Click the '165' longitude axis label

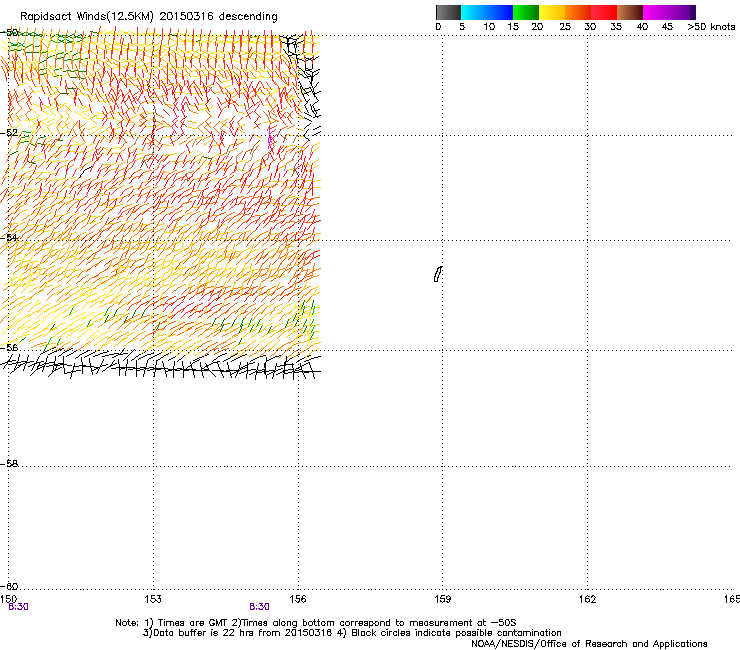point(732,599)
